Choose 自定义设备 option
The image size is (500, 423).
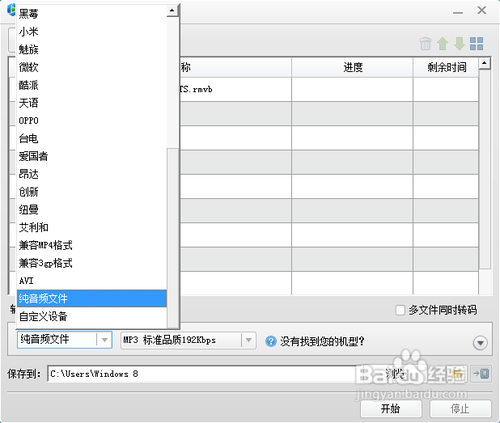pyautogui.click(x=92, y=316)
